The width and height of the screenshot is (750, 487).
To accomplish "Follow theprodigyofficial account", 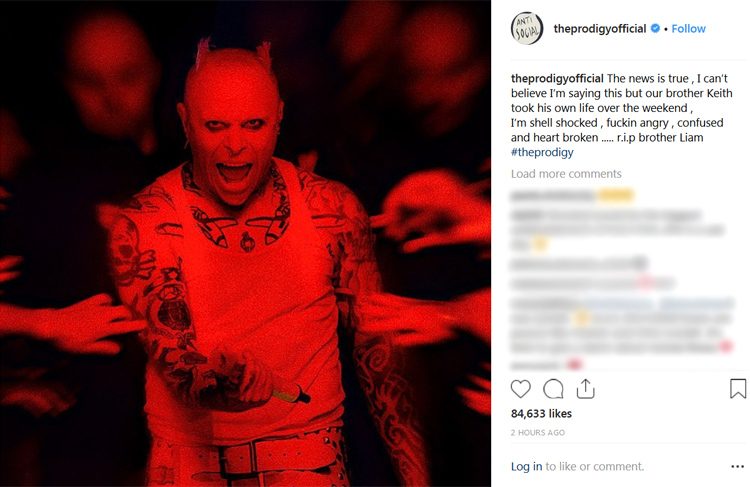I will point(688,29).
